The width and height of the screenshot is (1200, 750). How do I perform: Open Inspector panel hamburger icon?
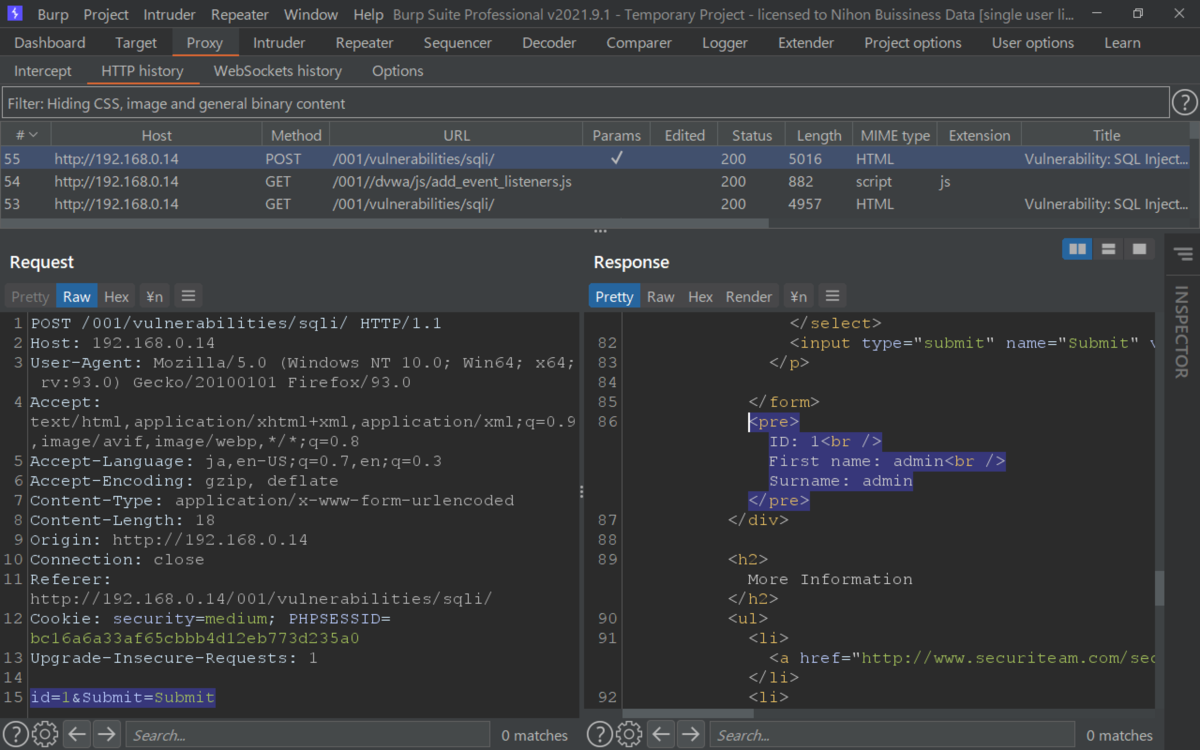(x=1183, y=254)
